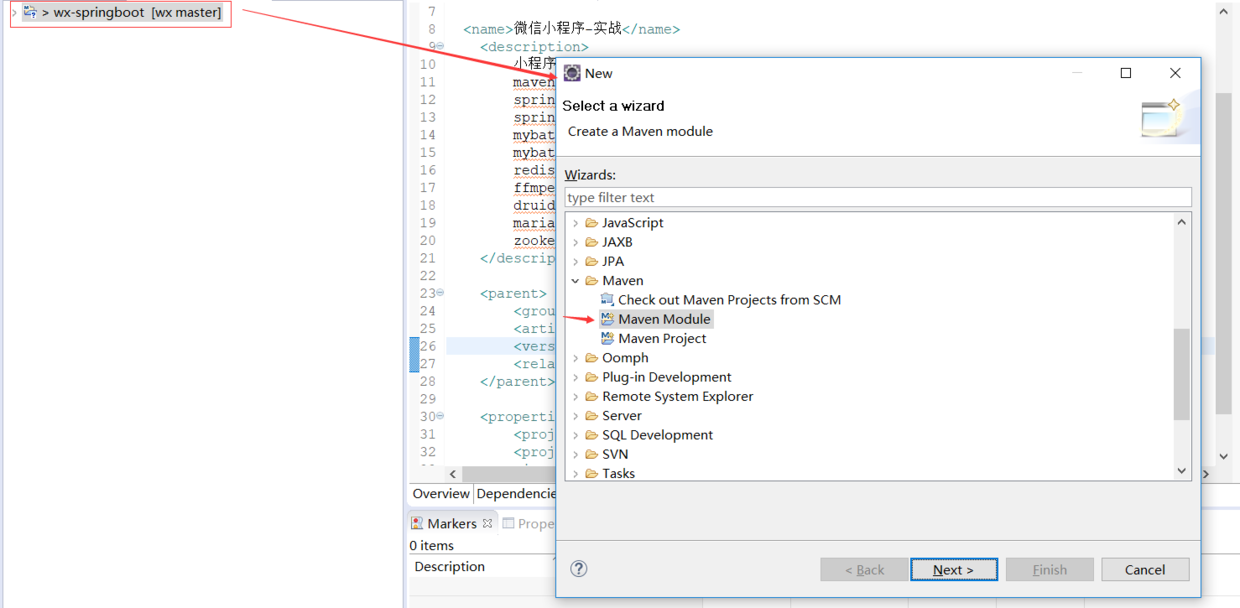Click the JAXB folder icon
This screenshot has width=1240, height=608.
pyautogui.click(x=592, y=242)
